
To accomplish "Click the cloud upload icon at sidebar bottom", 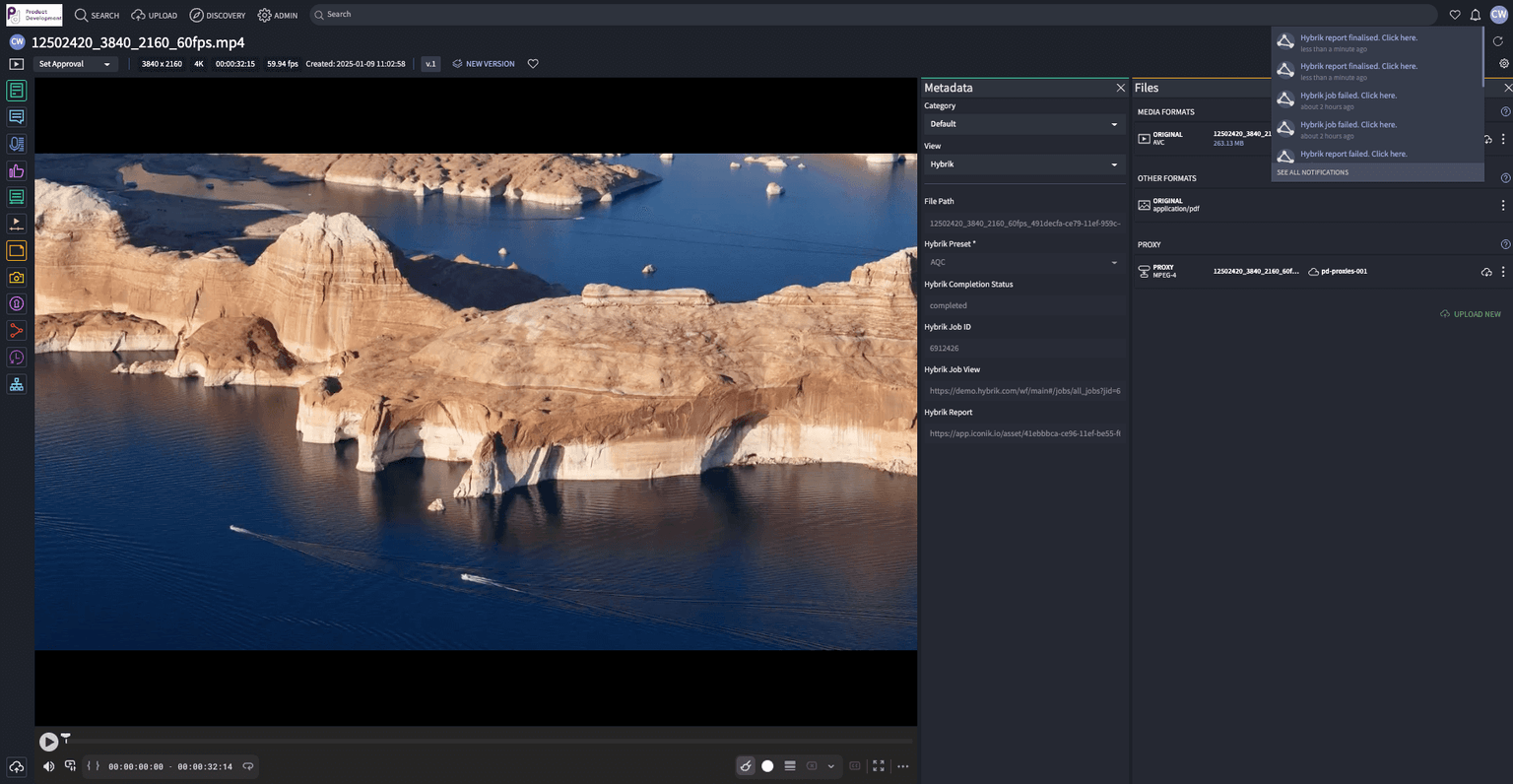I will pyautogui.click(x=17, y=766).
